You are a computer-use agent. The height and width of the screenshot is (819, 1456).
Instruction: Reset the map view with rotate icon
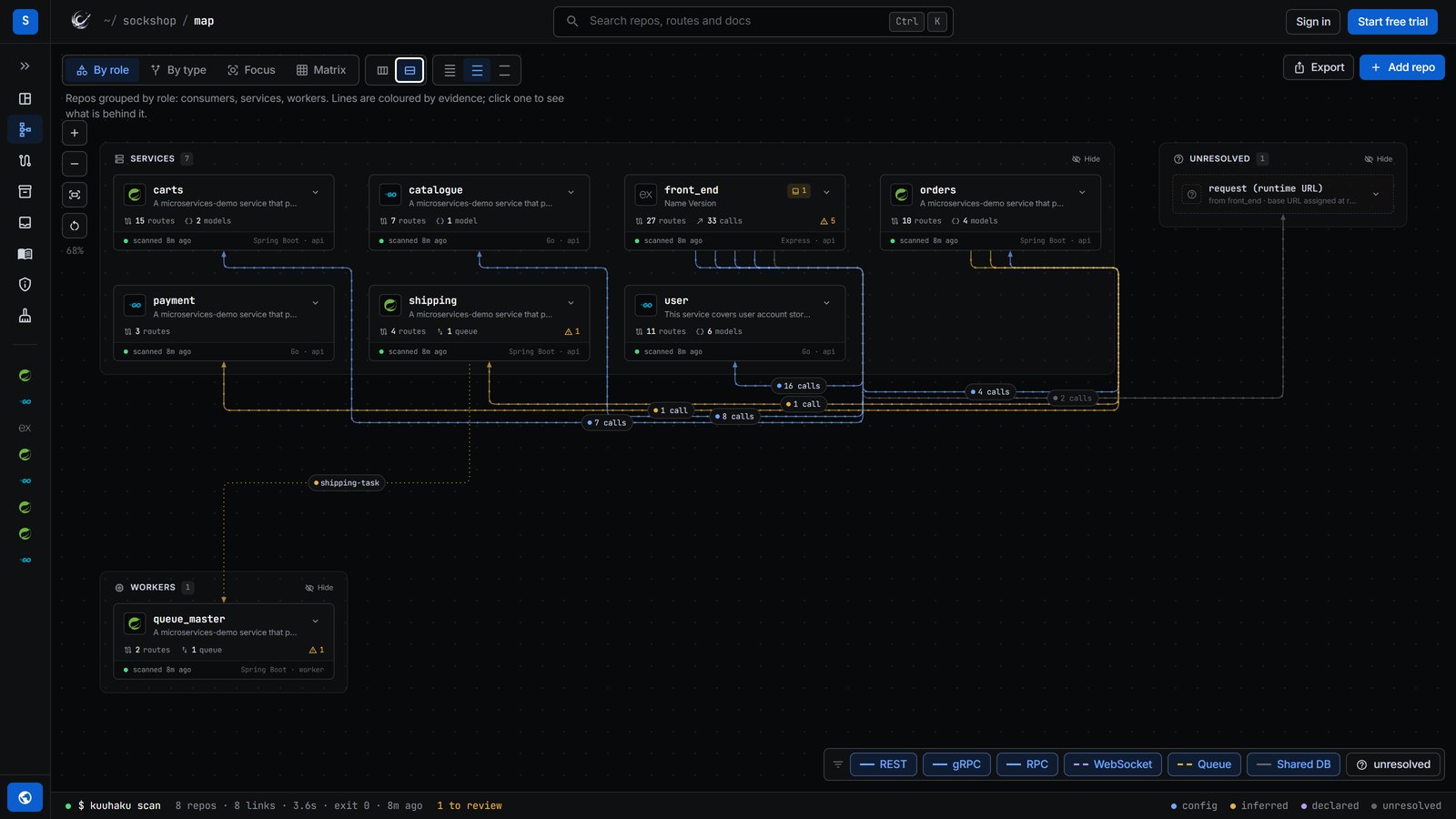75,226
